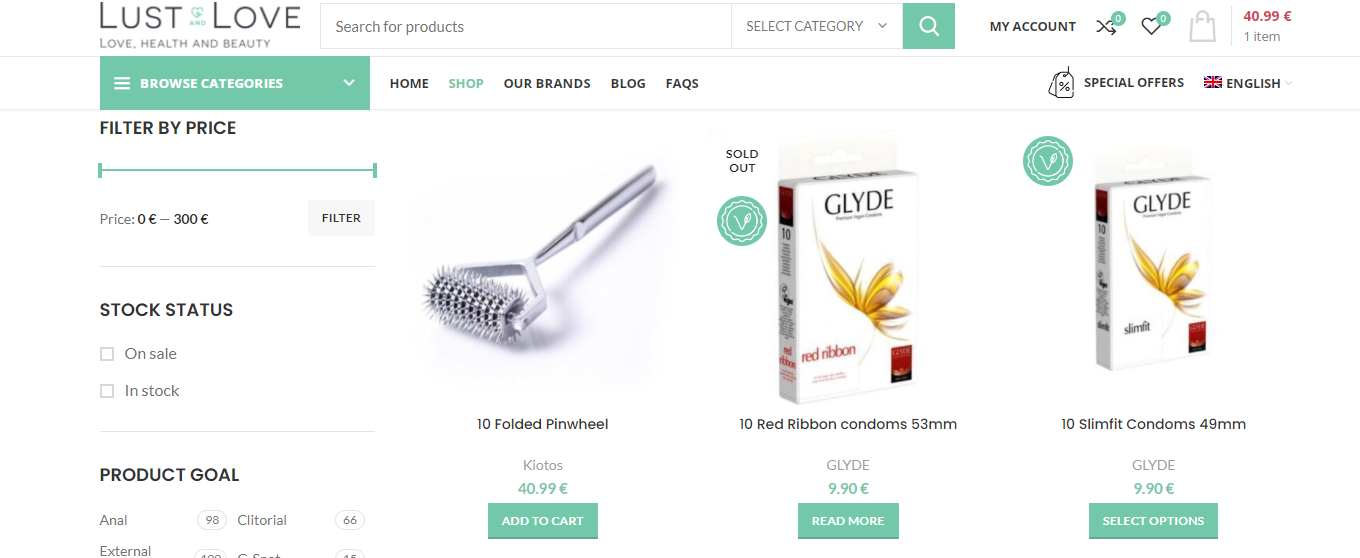1360x558 pixels.
Task: Click the magnifying glass search button
Action: click(928, 26)
